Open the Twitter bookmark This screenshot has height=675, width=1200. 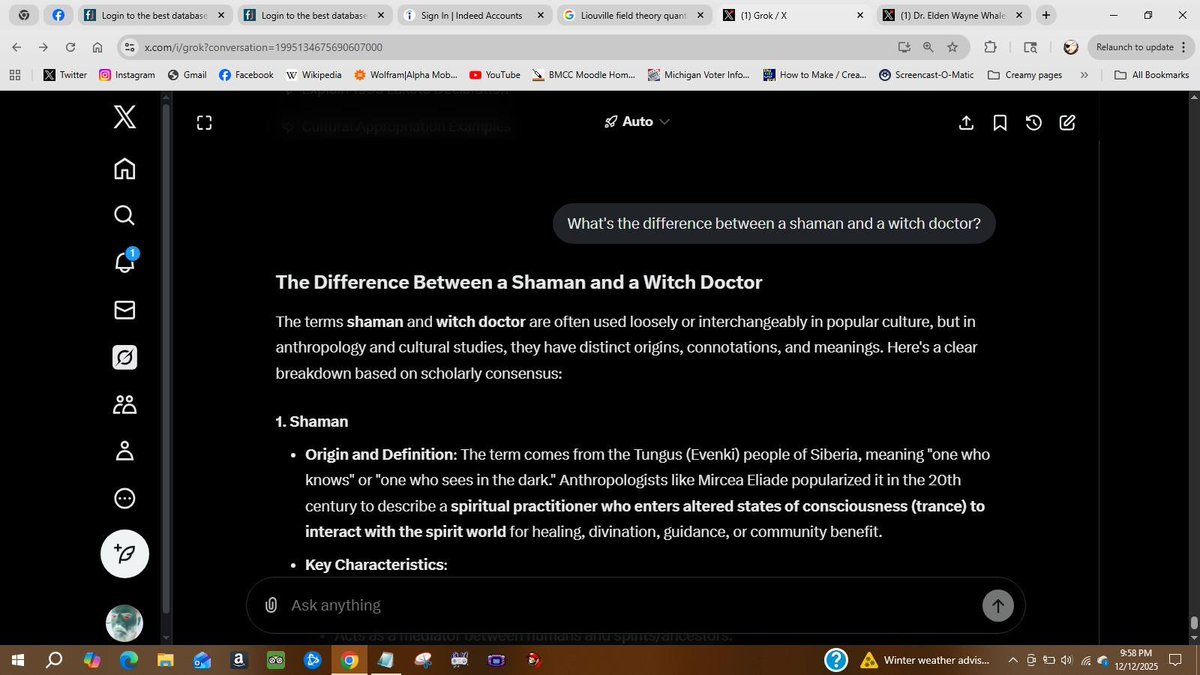point(65,75)
